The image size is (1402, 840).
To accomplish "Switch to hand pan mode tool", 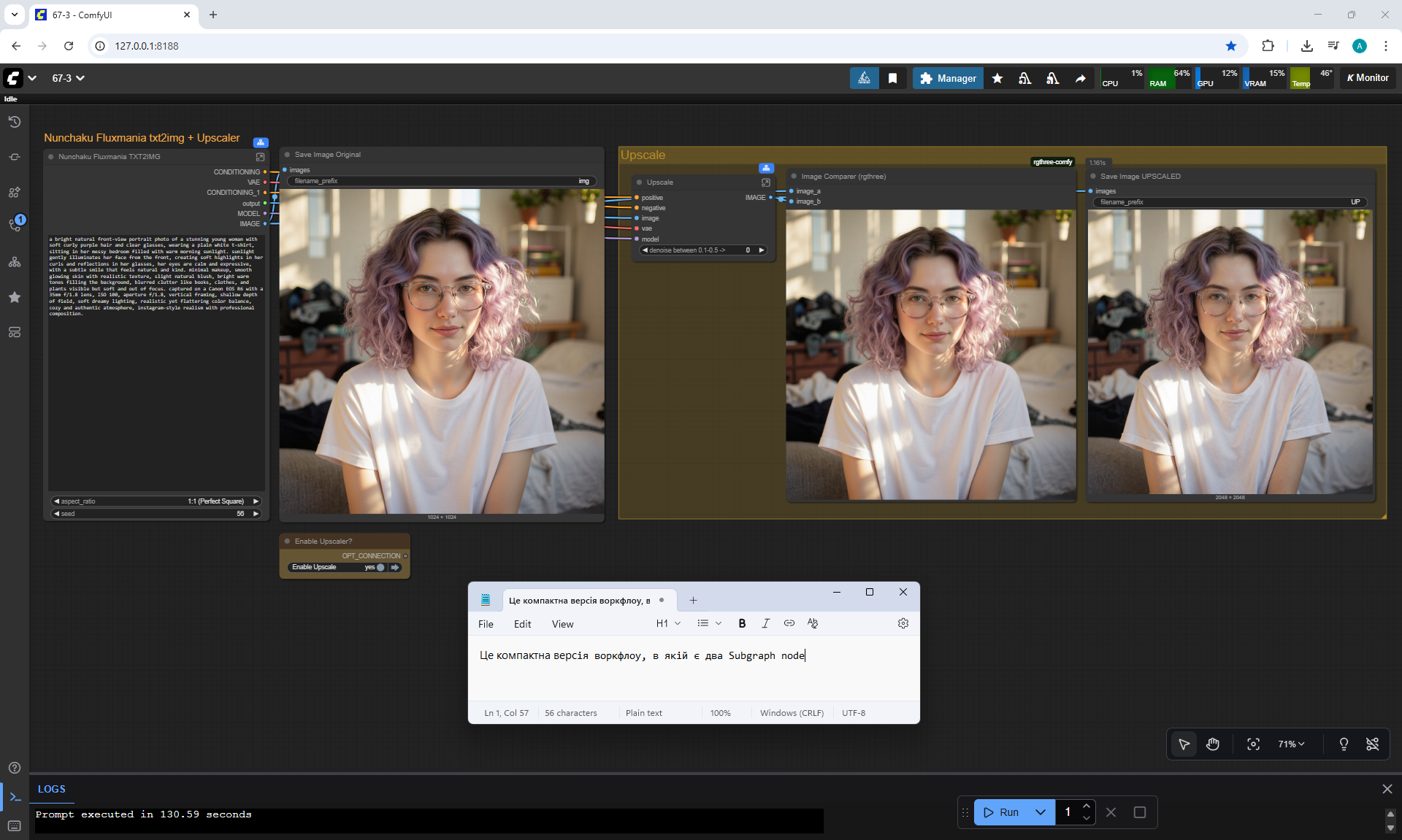I will [1213, 744].
